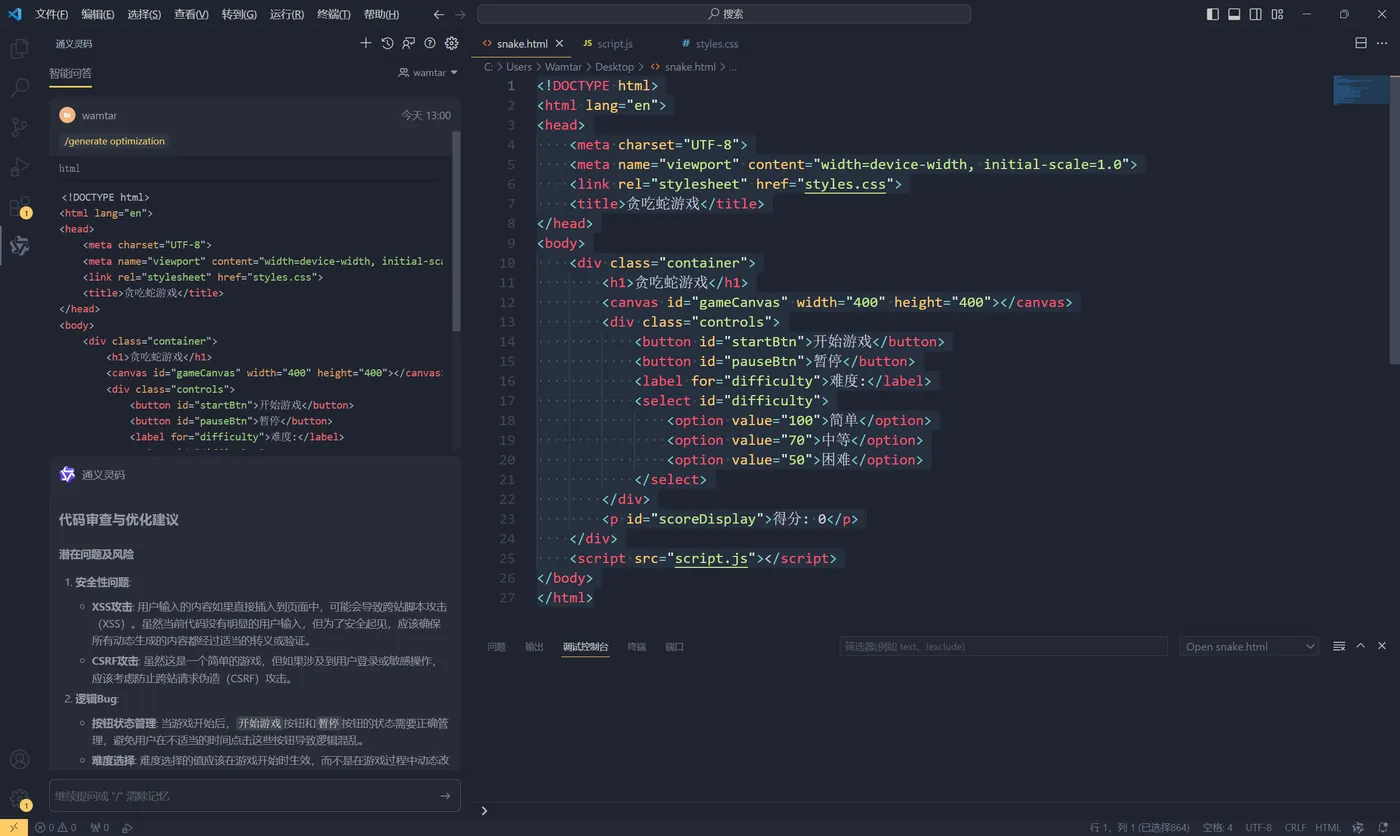Viewport: 1400px width, 836px height.
Task: Select the 智能问答 tab
Action: tap(70, 73)
